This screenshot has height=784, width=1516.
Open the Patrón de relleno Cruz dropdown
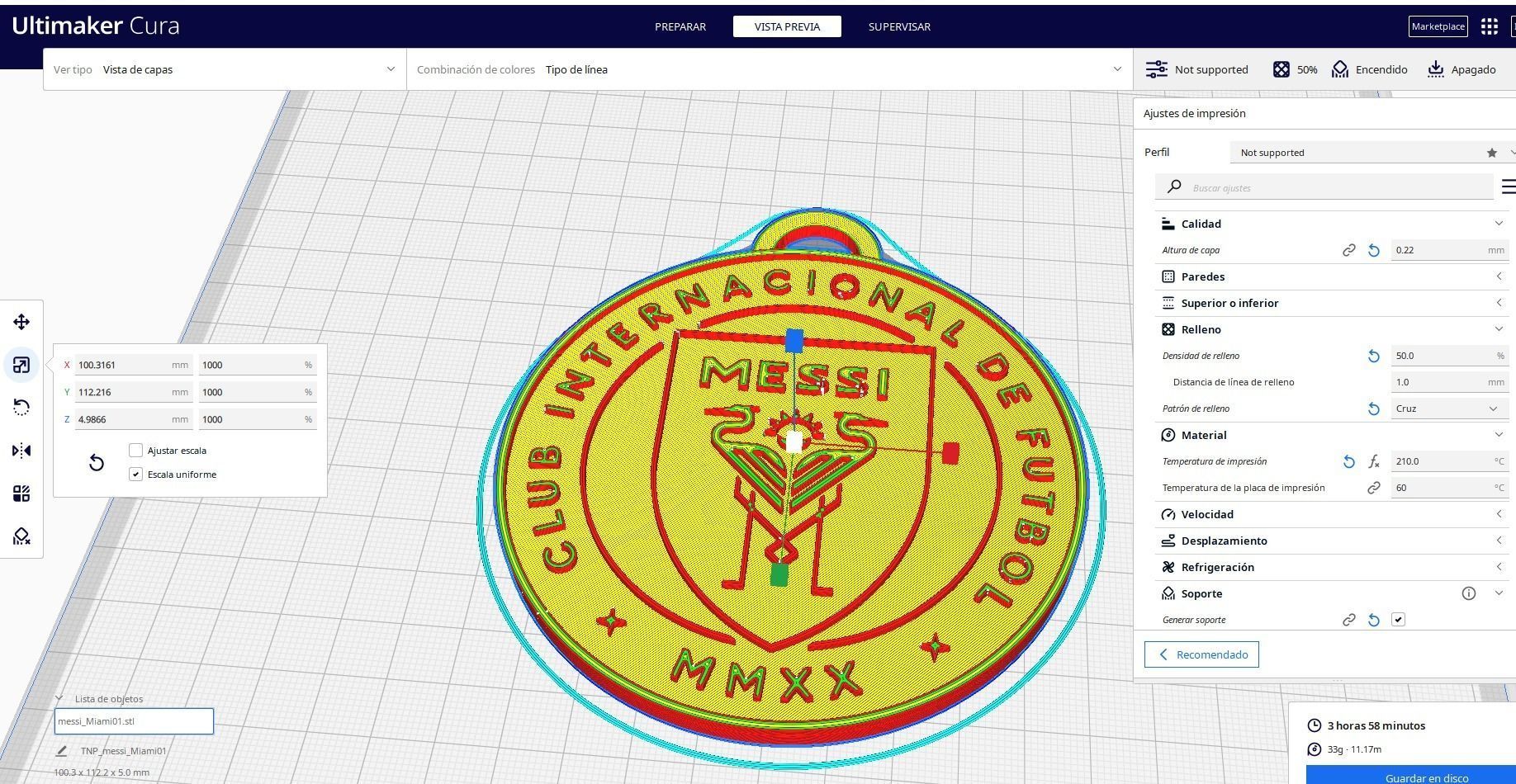pos(1449,409)
